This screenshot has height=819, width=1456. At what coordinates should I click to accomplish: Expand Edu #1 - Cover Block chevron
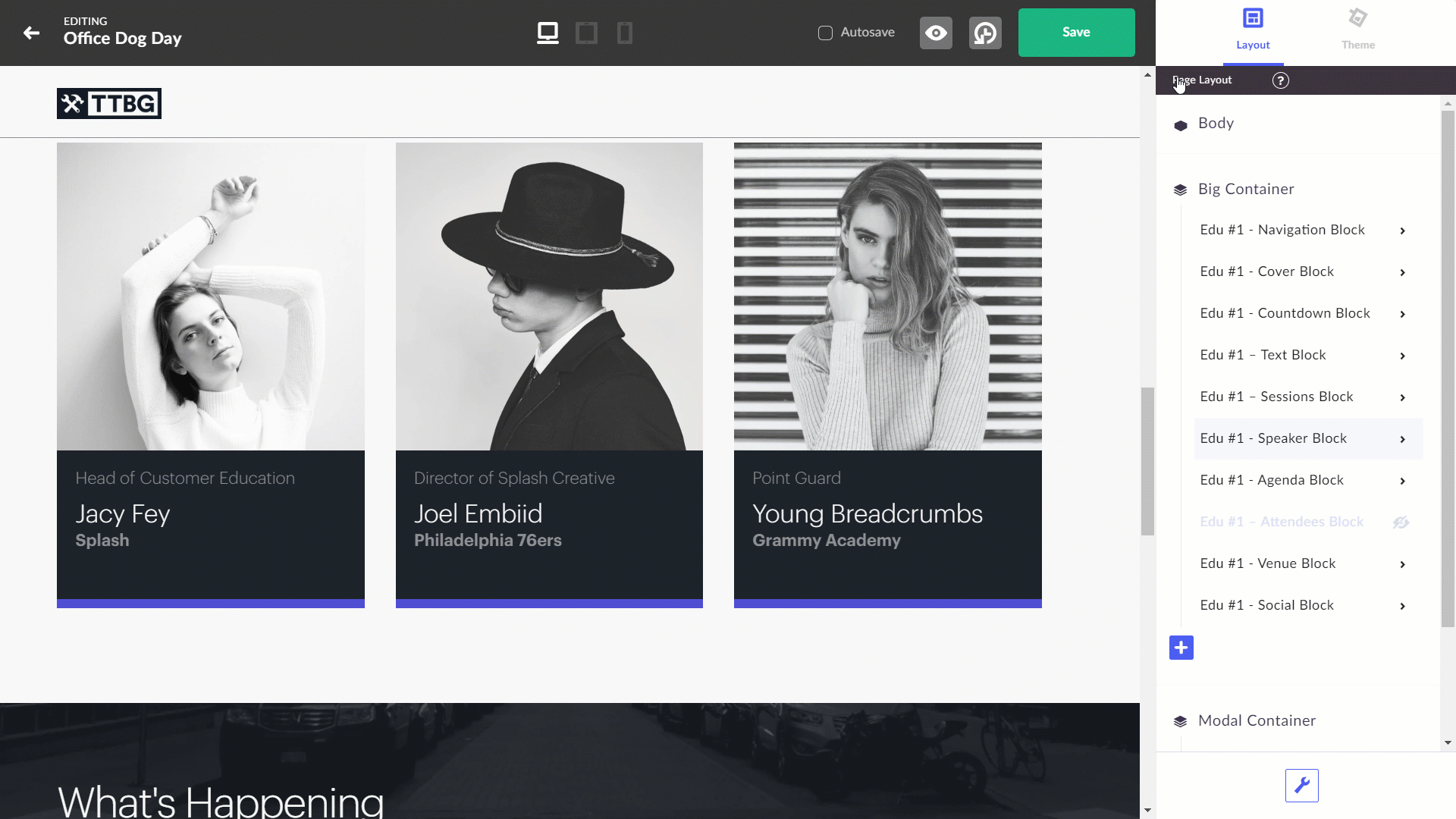coord(1402,272)
